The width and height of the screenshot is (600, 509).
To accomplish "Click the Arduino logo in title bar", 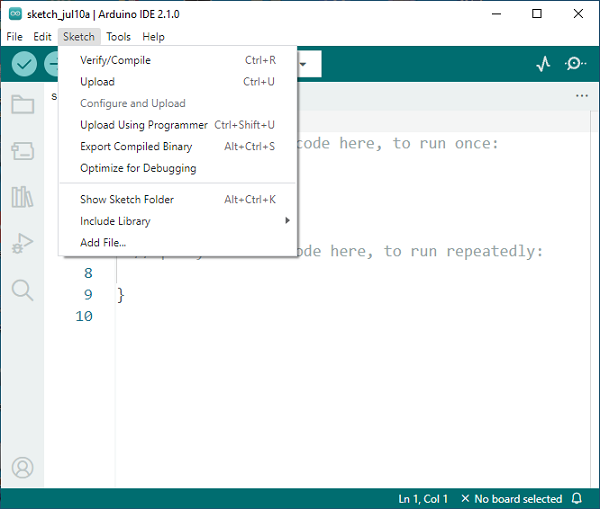I will (15, 14).
